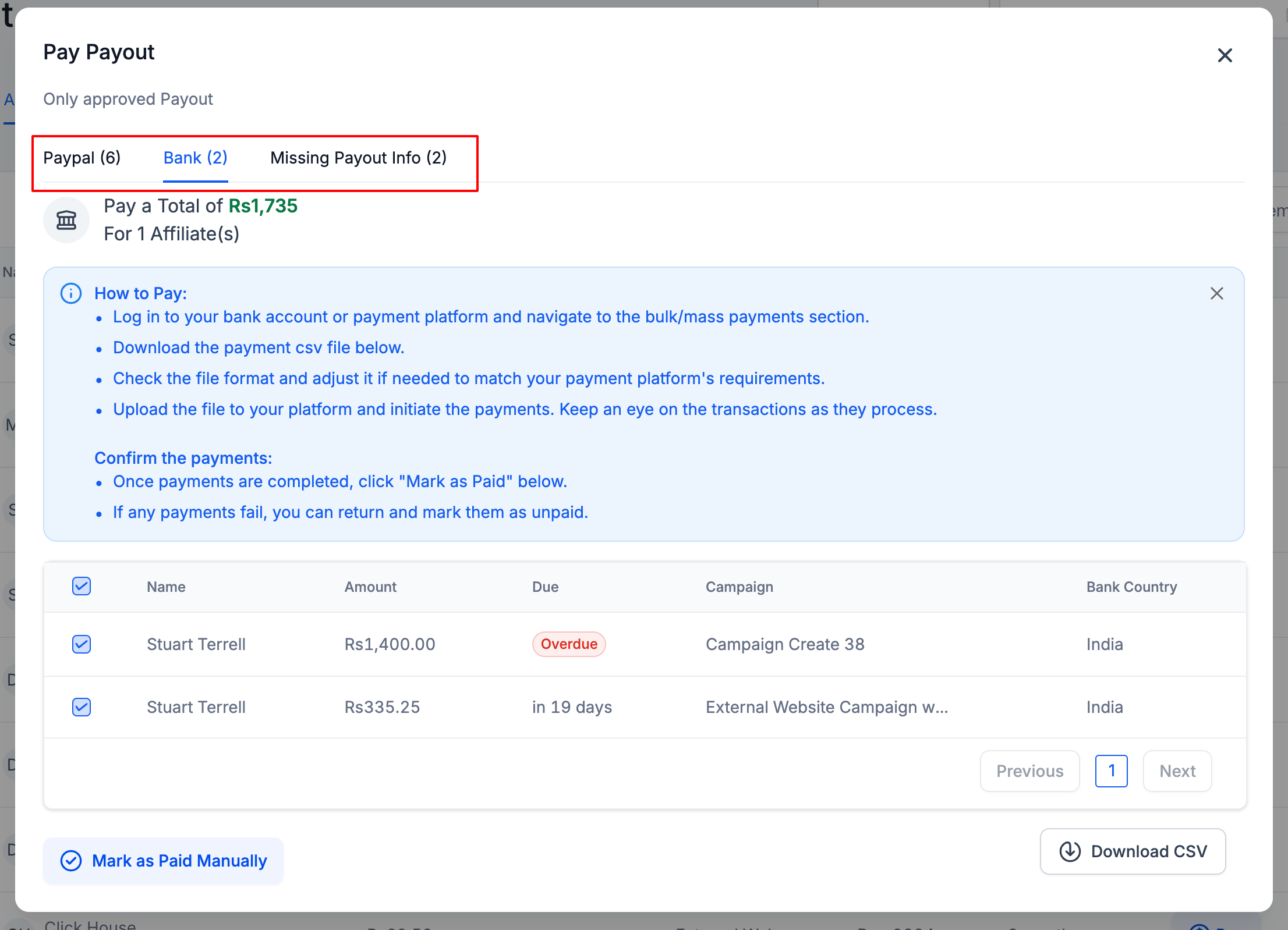This screenshot has width=1288, height=930.
Task: Open Missing Payout Info (2) tab
Action: pyautogui.click(x=358, y=158)
